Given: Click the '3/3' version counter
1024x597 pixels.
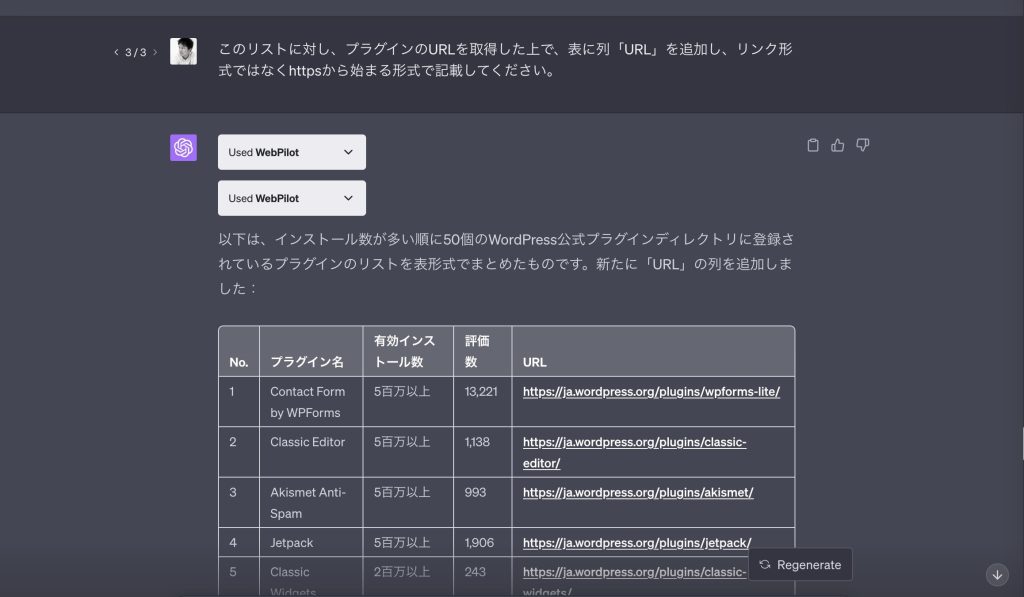Looking at the screenshot, I should tap(136, 52).
